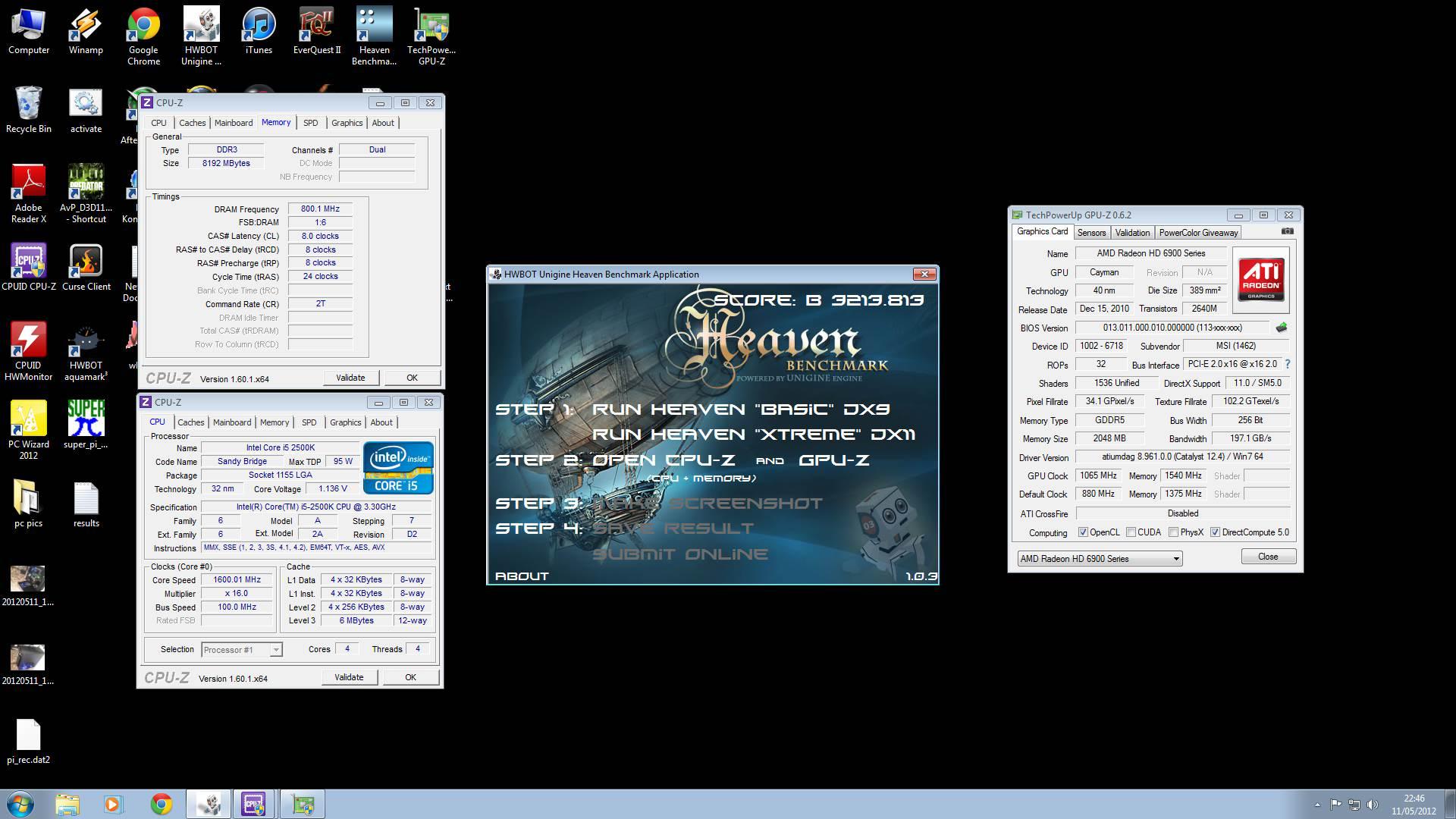Open SPD tab in upper CPU-Z window
The width and height of the screenshot is (1456, 819).
click(x=310, y=123)
